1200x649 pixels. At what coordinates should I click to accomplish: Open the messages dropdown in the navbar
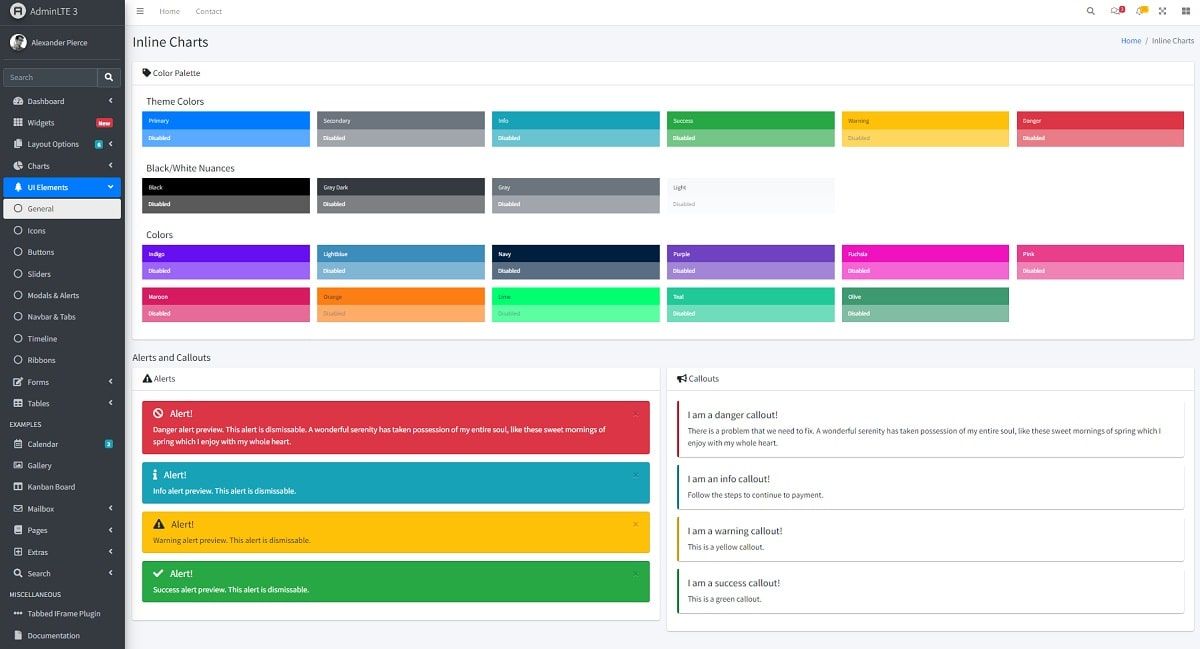(x=1117, y=11)
